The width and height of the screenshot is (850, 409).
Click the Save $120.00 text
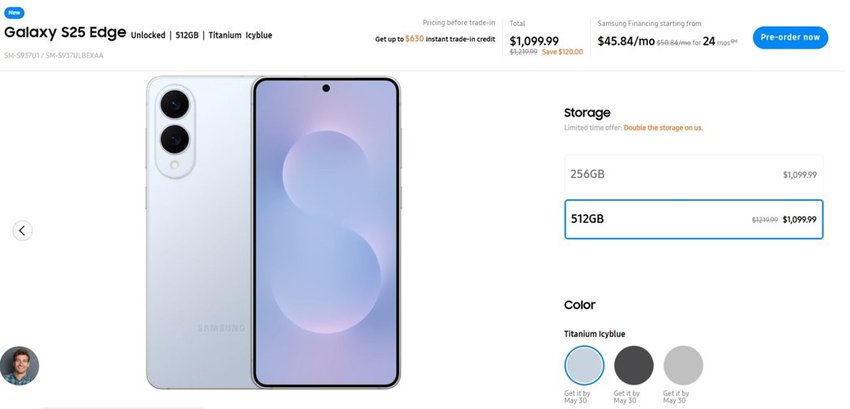pos(562,52)
